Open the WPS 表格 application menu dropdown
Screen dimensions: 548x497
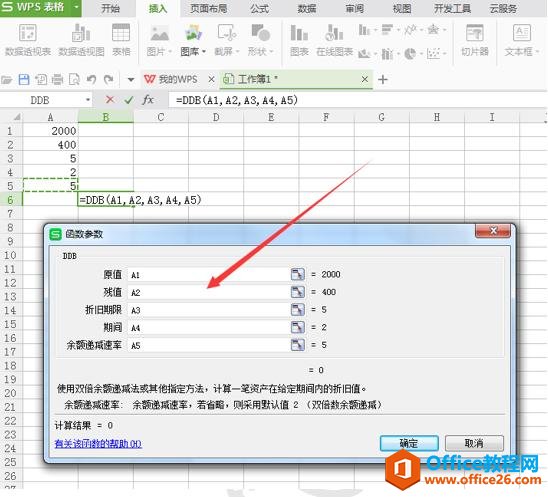(x=76, y=7)
